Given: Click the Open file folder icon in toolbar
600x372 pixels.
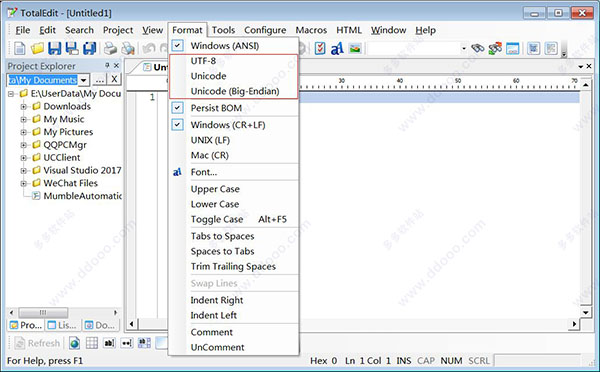Looking at the screenshot, I should tap(37, 49).
